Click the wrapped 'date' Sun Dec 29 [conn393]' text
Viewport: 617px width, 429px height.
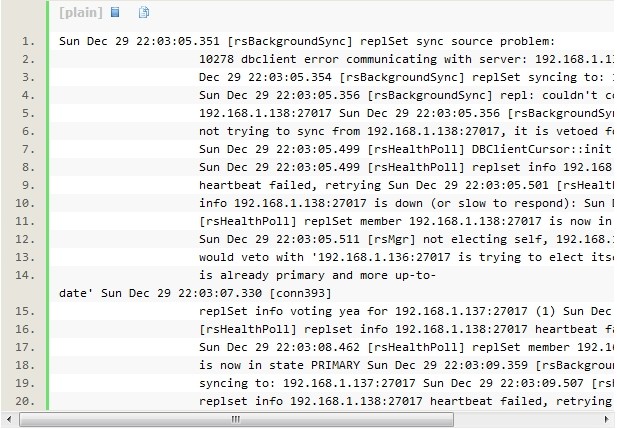click(195, 294)
